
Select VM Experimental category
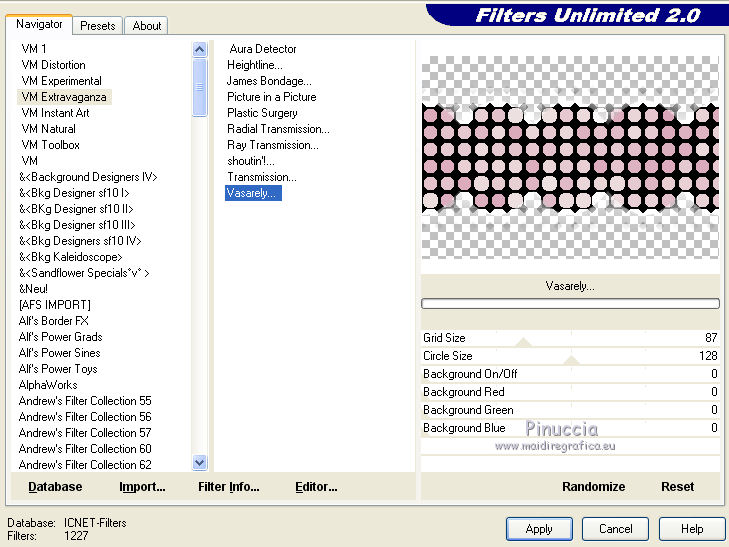coord(61,81)
